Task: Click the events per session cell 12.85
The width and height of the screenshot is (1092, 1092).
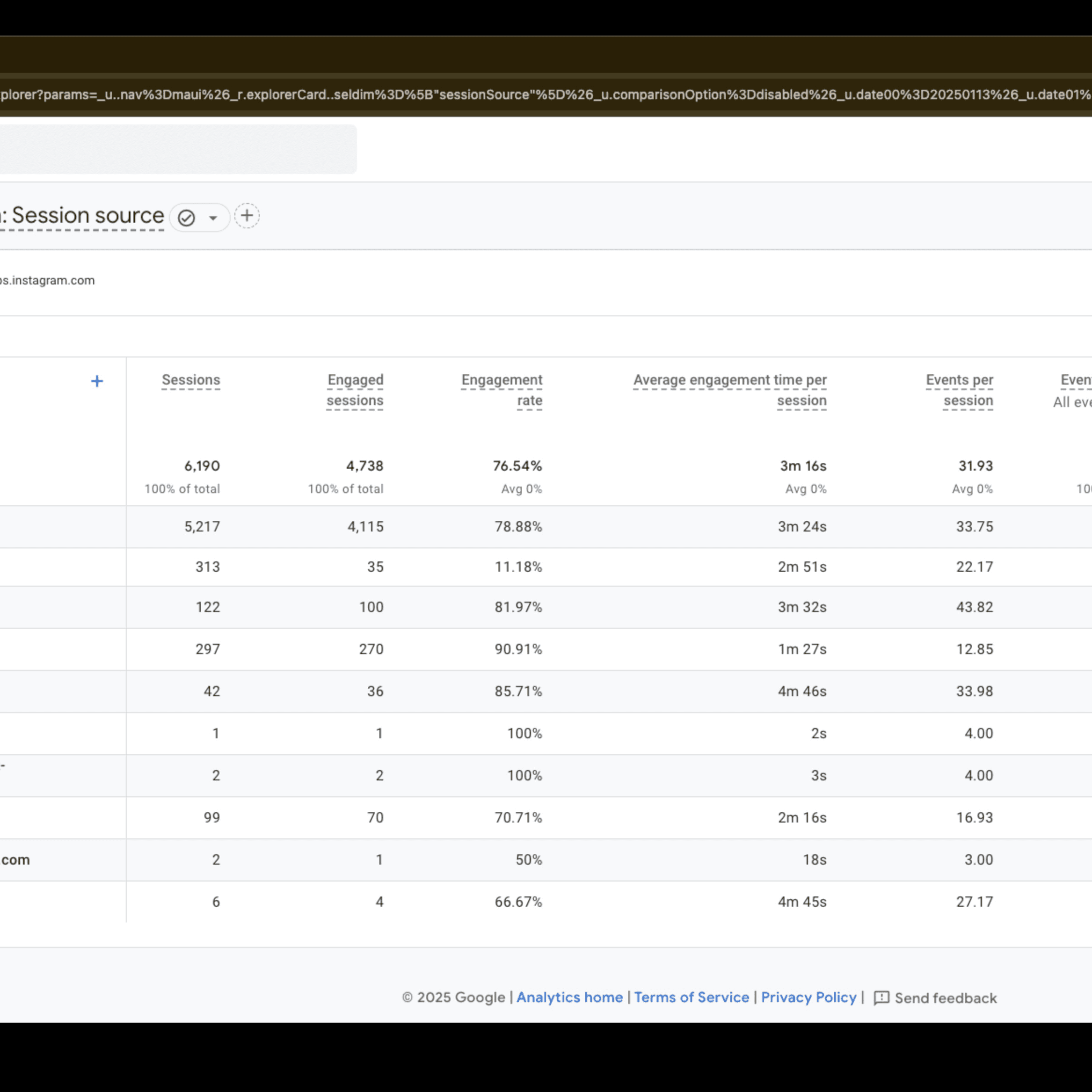Action: tap(975, 649)
